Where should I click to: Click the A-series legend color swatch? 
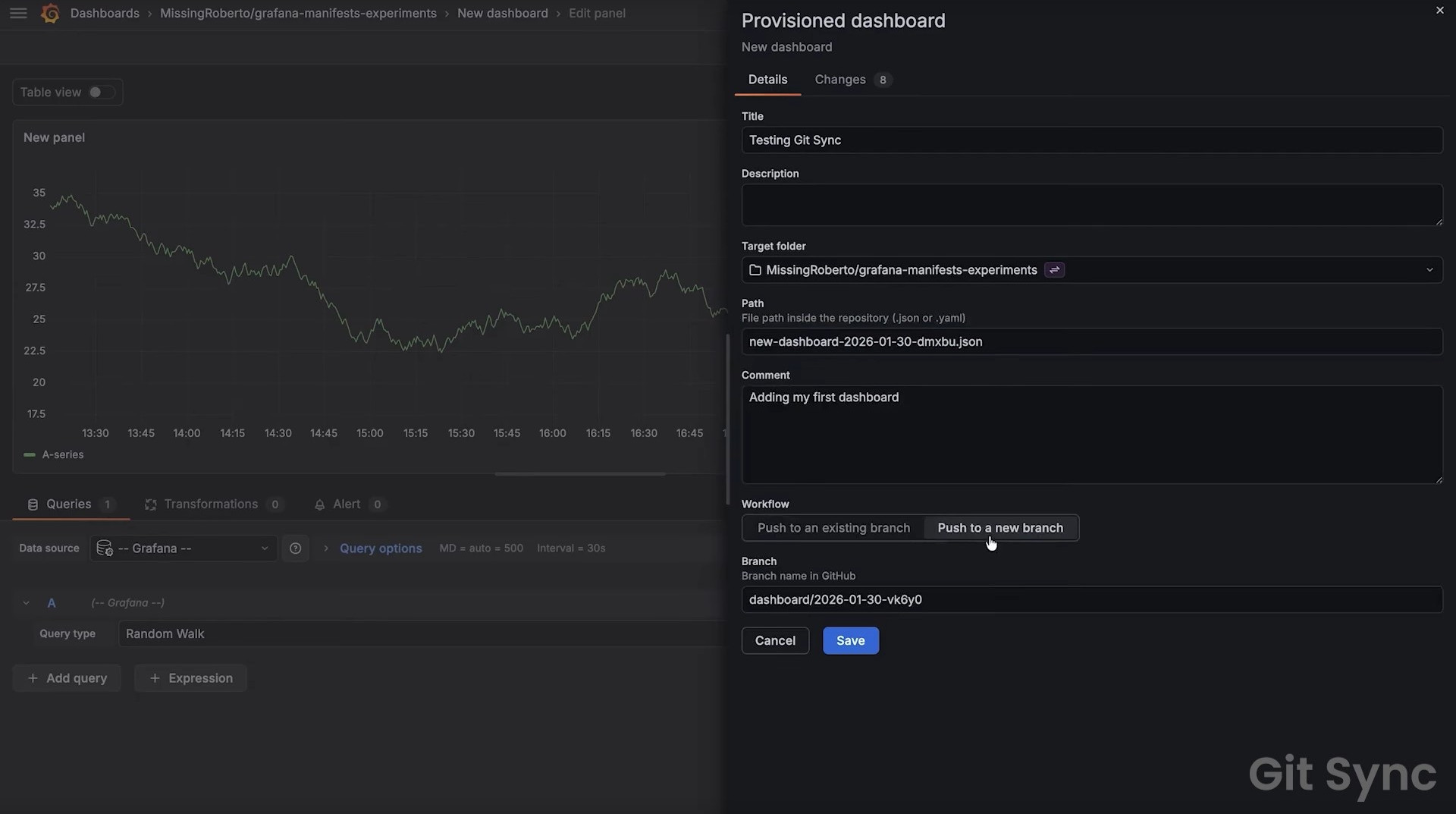[30, 455]
